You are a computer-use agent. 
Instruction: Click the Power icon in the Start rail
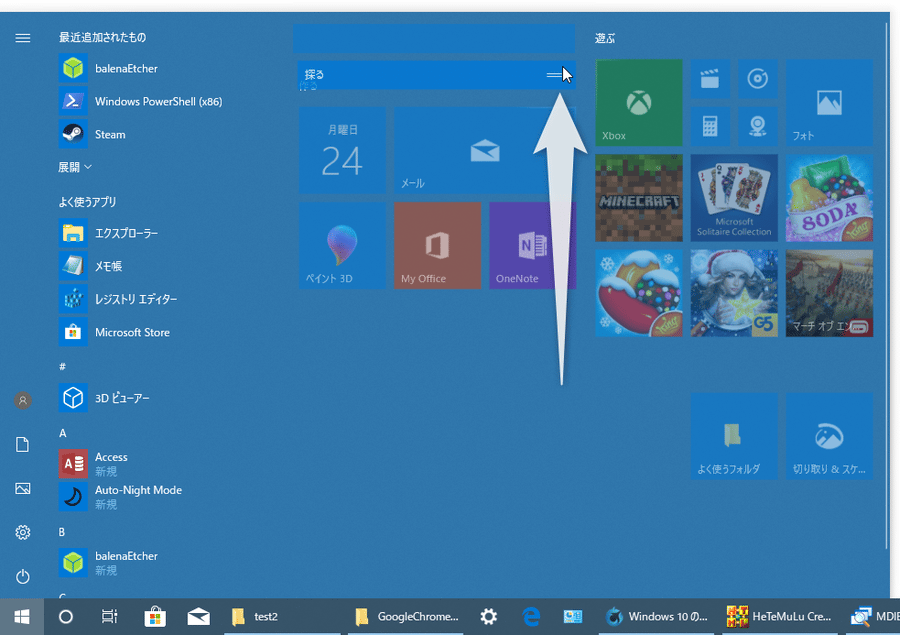tap(23, 576)
